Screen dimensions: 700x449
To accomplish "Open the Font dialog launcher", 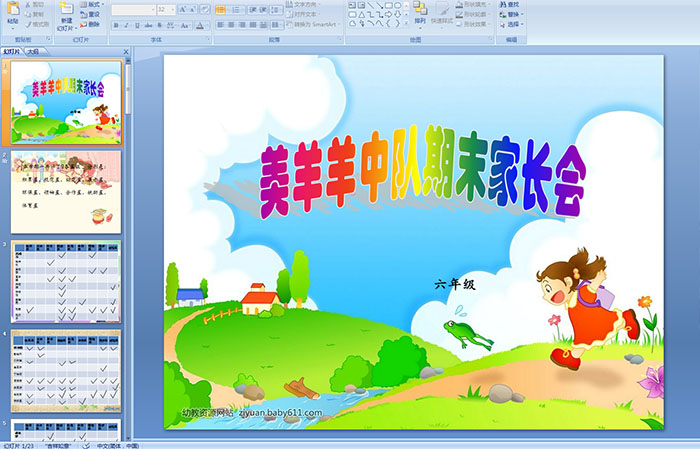I will 208,39.
